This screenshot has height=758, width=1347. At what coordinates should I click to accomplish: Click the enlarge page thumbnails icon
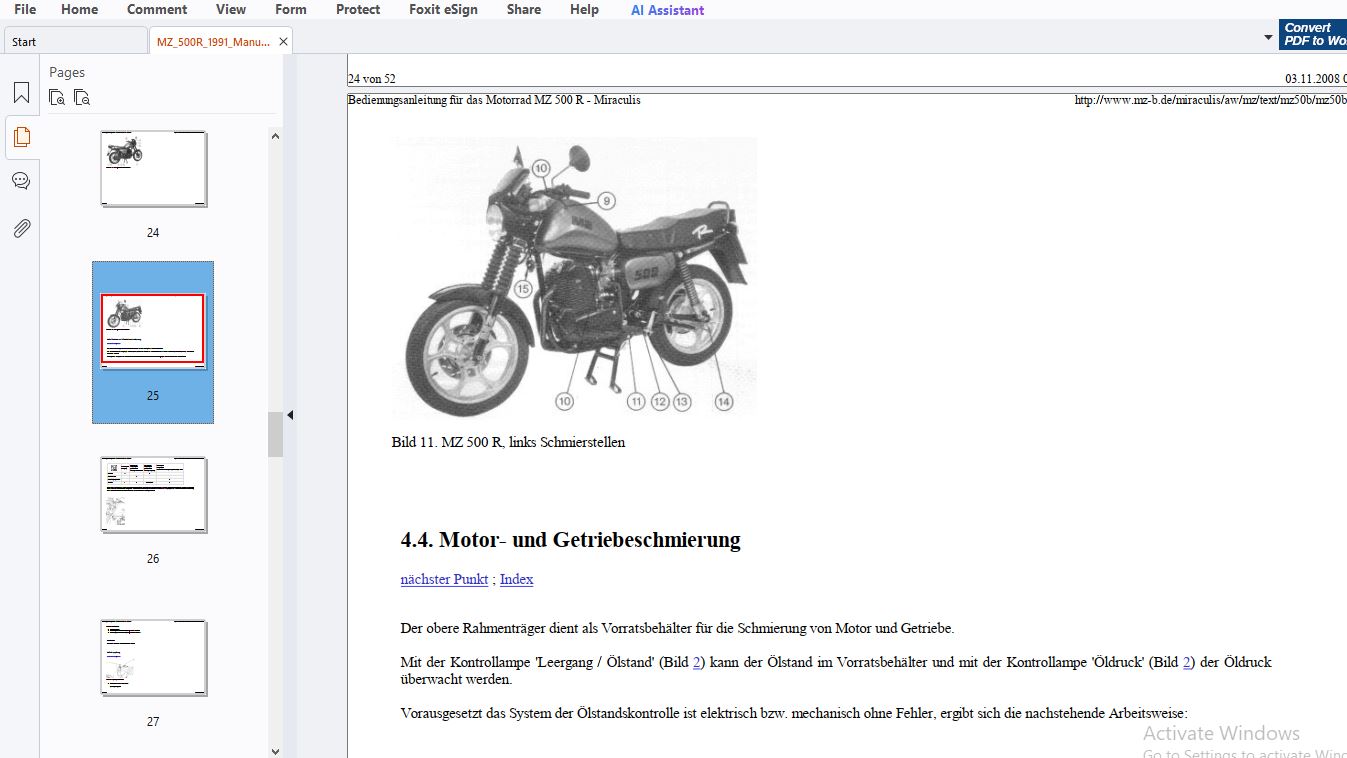click(x=58, y=97)
